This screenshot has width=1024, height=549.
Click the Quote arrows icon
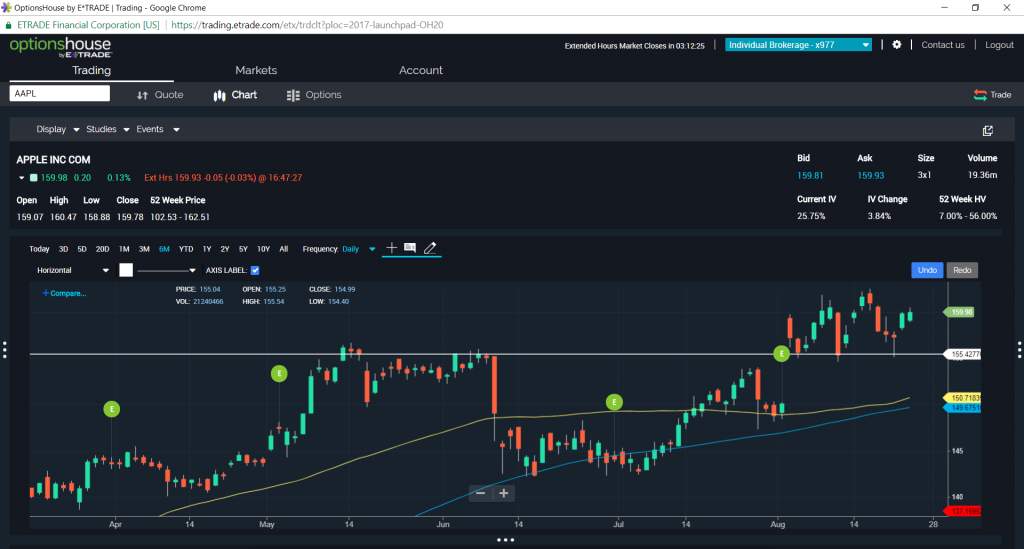(142, 95)
